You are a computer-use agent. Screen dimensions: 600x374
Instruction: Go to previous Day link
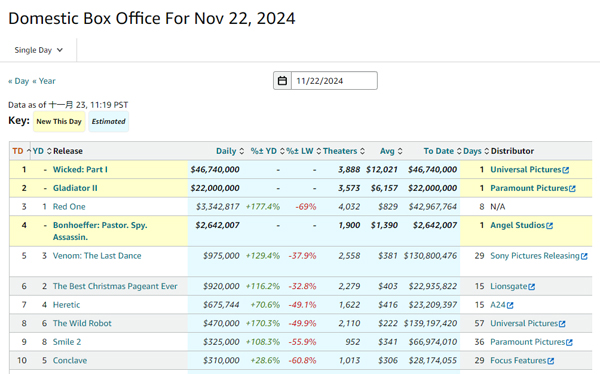click(x=19, y=81)
